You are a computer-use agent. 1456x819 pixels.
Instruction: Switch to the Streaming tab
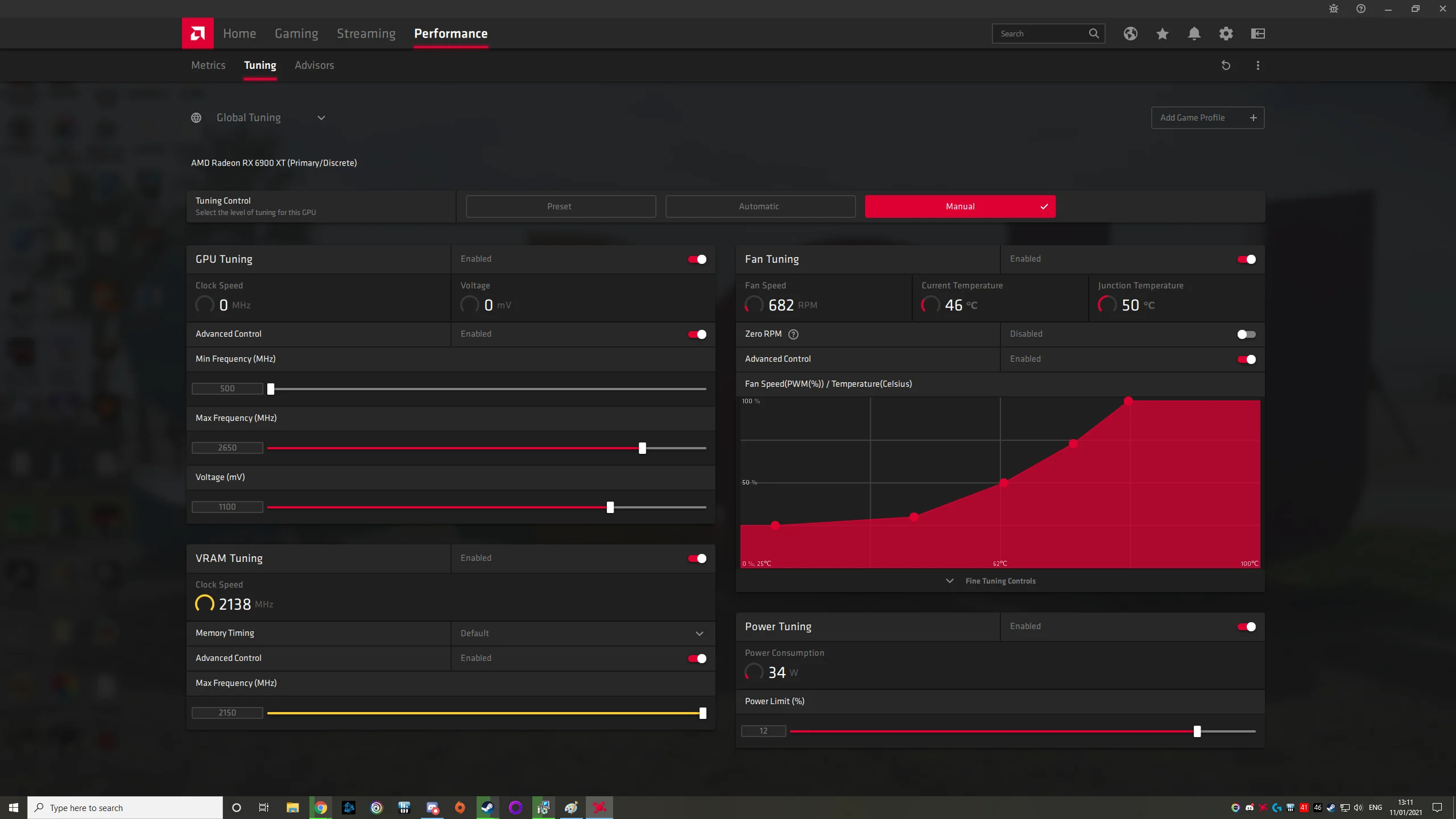366,34
